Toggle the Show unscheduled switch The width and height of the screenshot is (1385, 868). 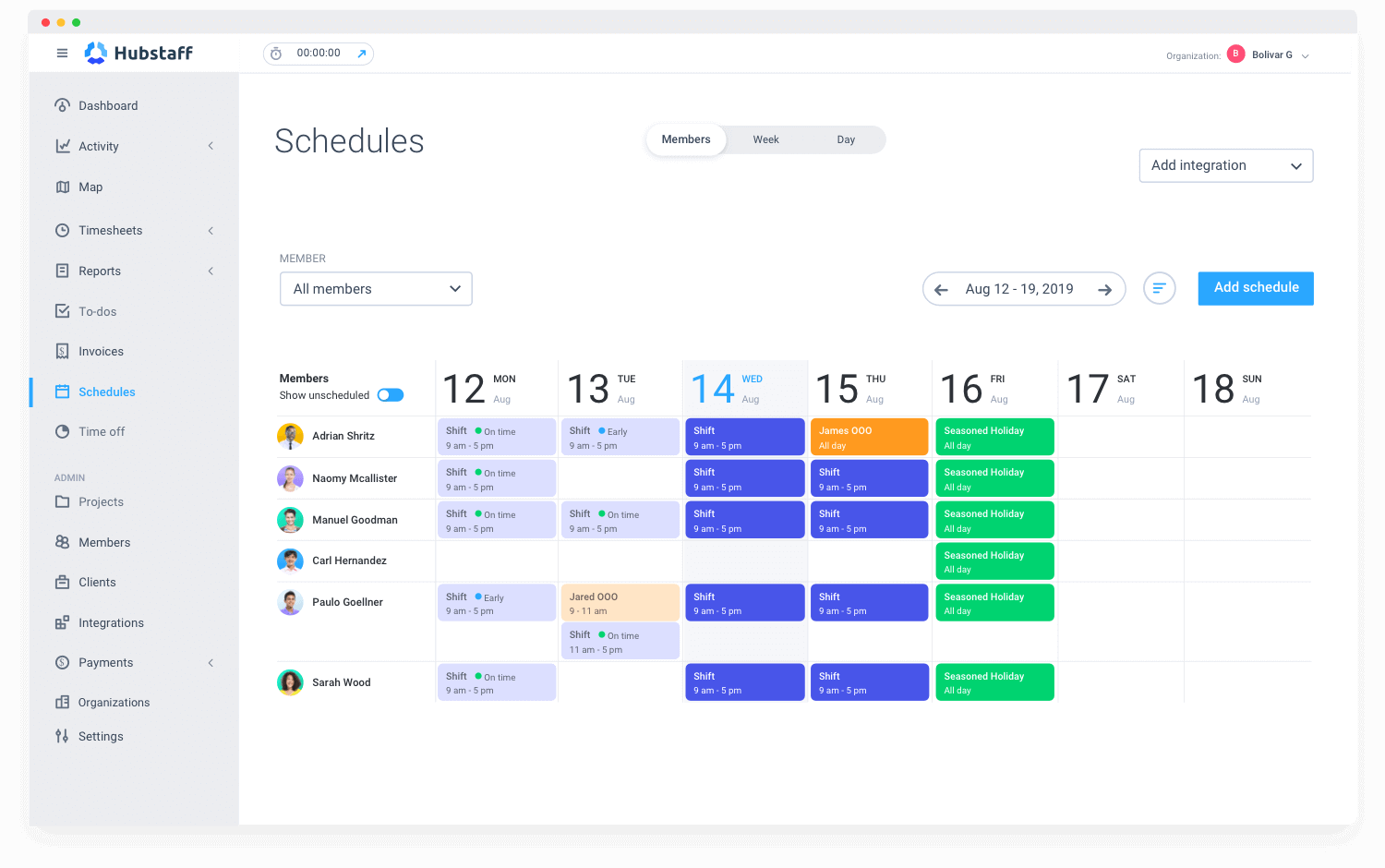[x=391, y=394]
